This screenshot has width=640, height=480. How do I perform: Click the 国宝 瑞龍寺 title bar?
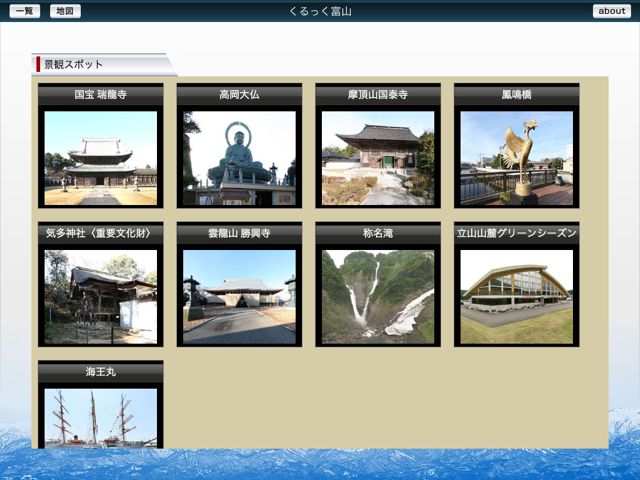[101, 95]
